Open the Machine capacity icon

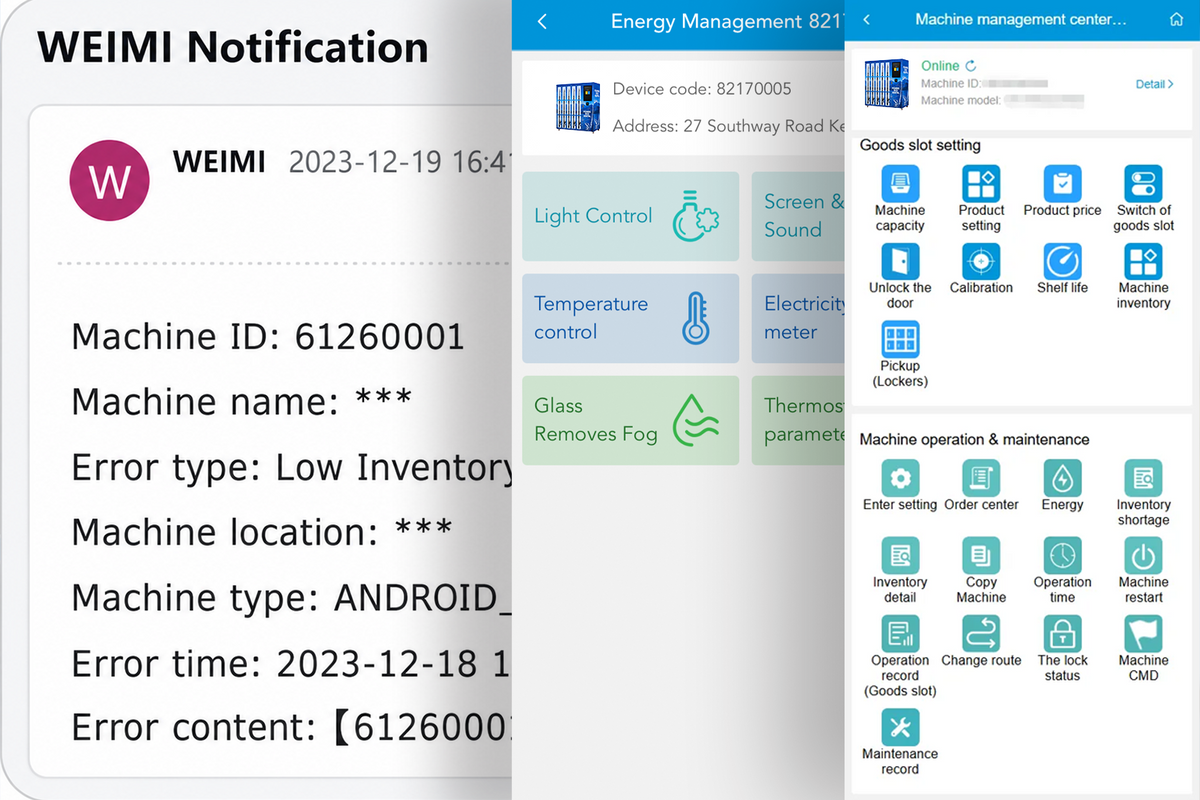coord(900,184)
